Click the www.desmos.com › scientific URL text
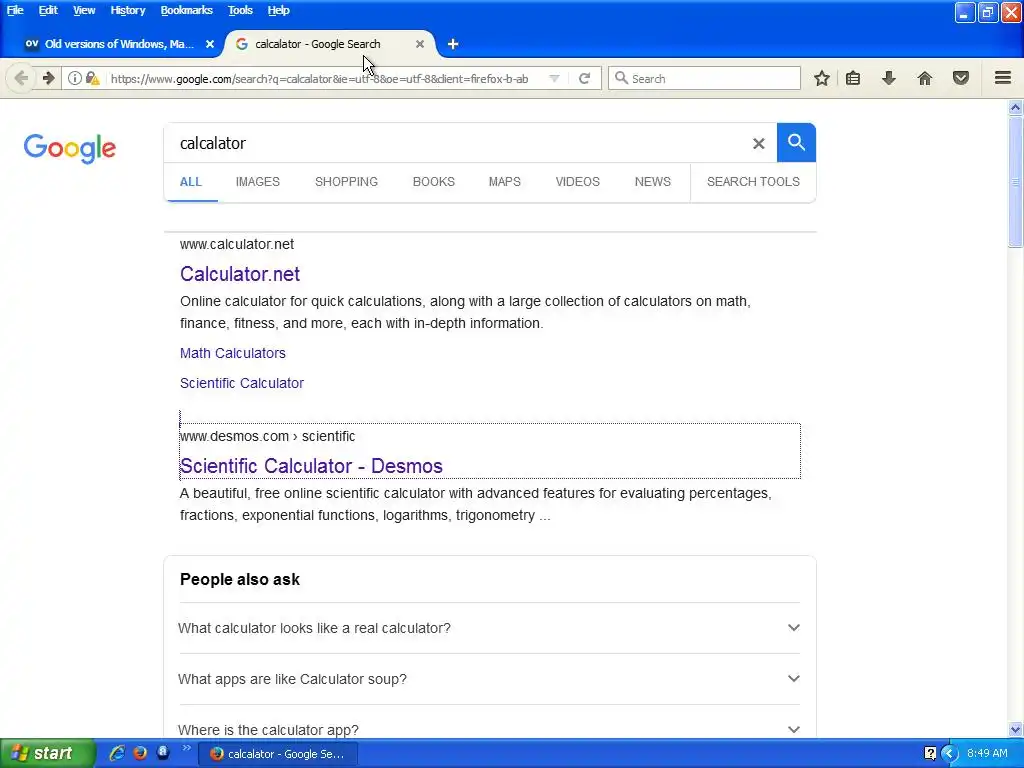The image size is (1024, 768). [267, 436]
